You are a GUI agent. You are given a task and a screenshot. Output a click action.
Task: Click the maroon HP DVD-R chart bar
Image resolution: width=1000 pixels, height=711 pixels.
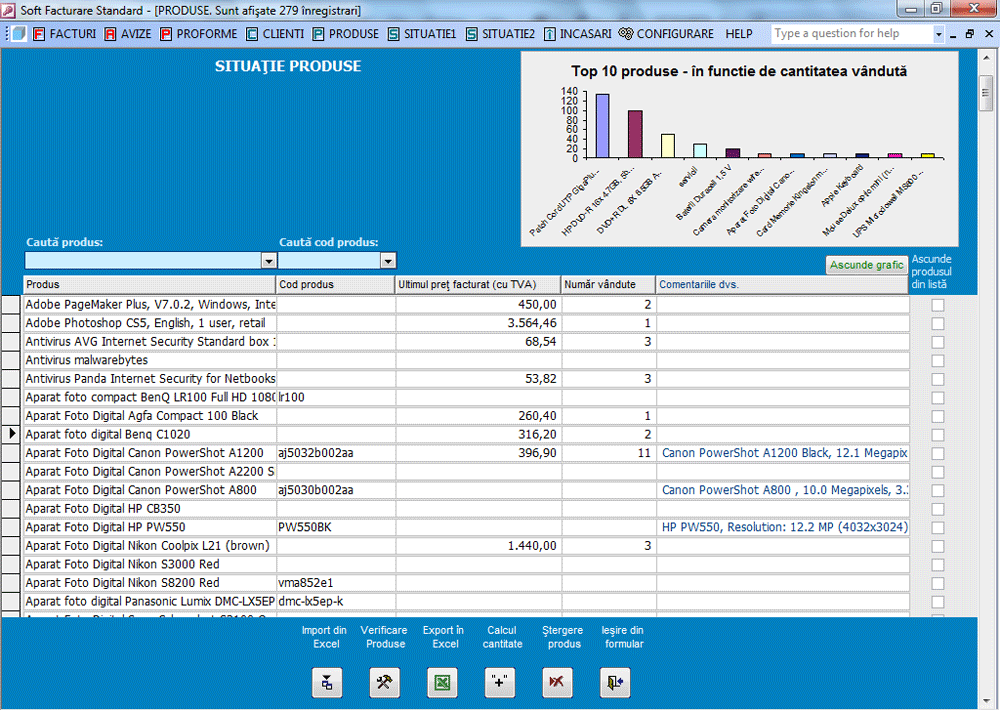[x=635, y=135]
